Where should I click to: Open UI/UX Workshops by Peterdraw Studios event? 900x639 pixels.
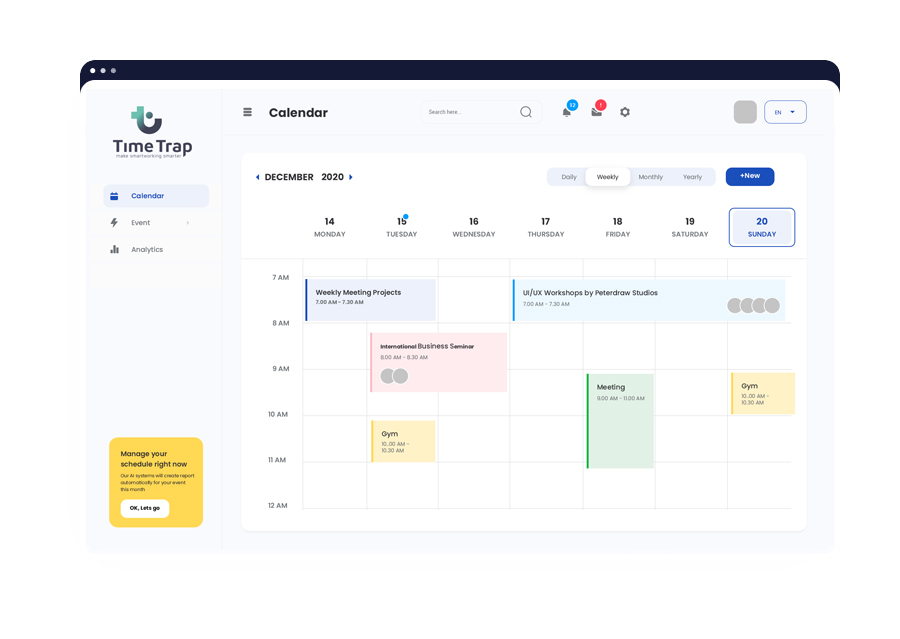pyautogui.click(x=649, y=300)
